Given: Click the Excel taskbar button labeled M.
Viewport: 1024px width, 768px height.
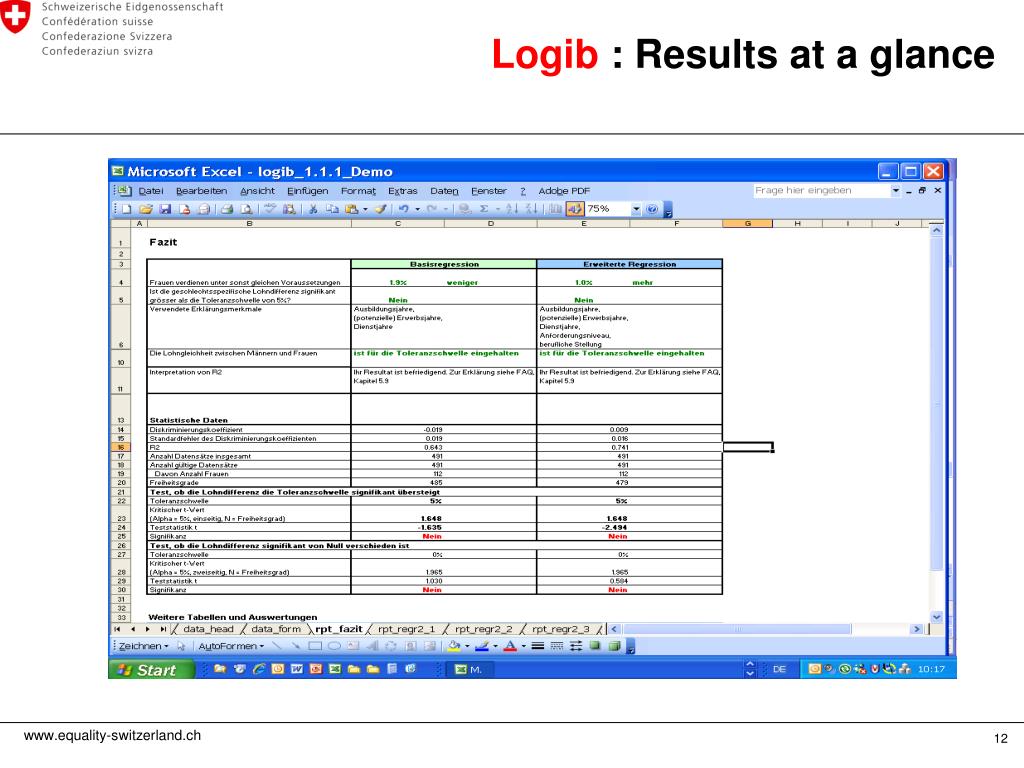Looking at the screenshot, I should click(470, 669).
